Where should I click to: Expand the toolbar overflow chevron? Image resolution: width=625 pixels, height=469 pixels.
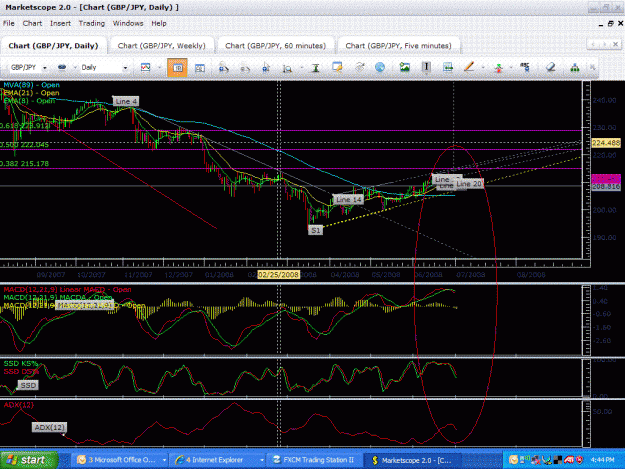coord(593,67)
